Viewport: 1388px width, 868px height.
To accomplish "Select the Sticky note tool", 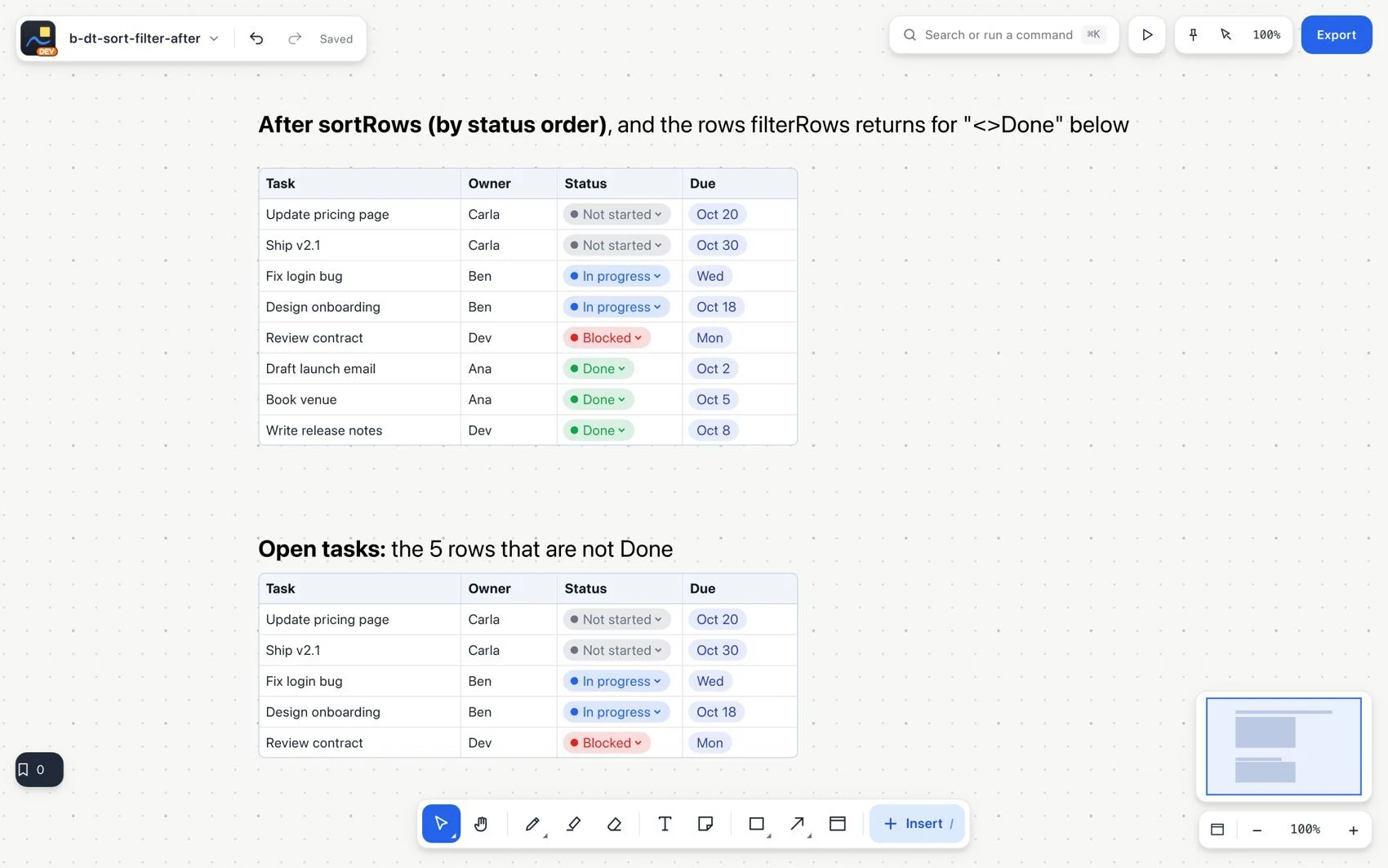I will tap(705, 823).
